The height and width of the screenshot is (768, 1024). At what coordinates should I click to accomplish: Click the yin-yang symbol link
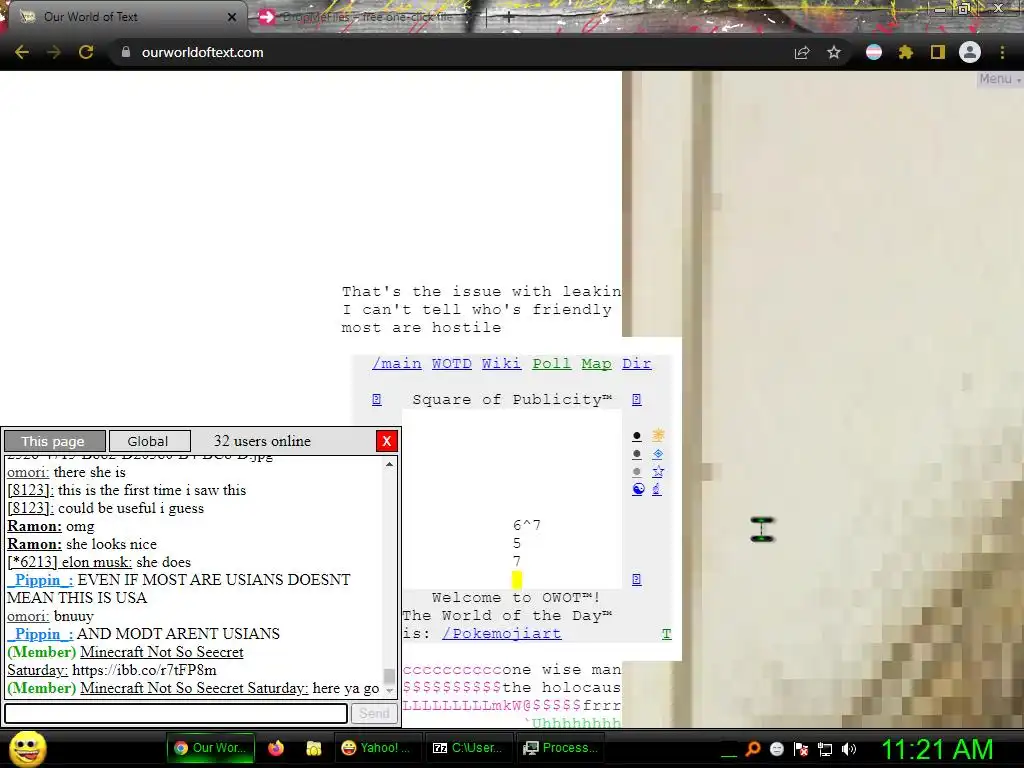coord(638,489)
